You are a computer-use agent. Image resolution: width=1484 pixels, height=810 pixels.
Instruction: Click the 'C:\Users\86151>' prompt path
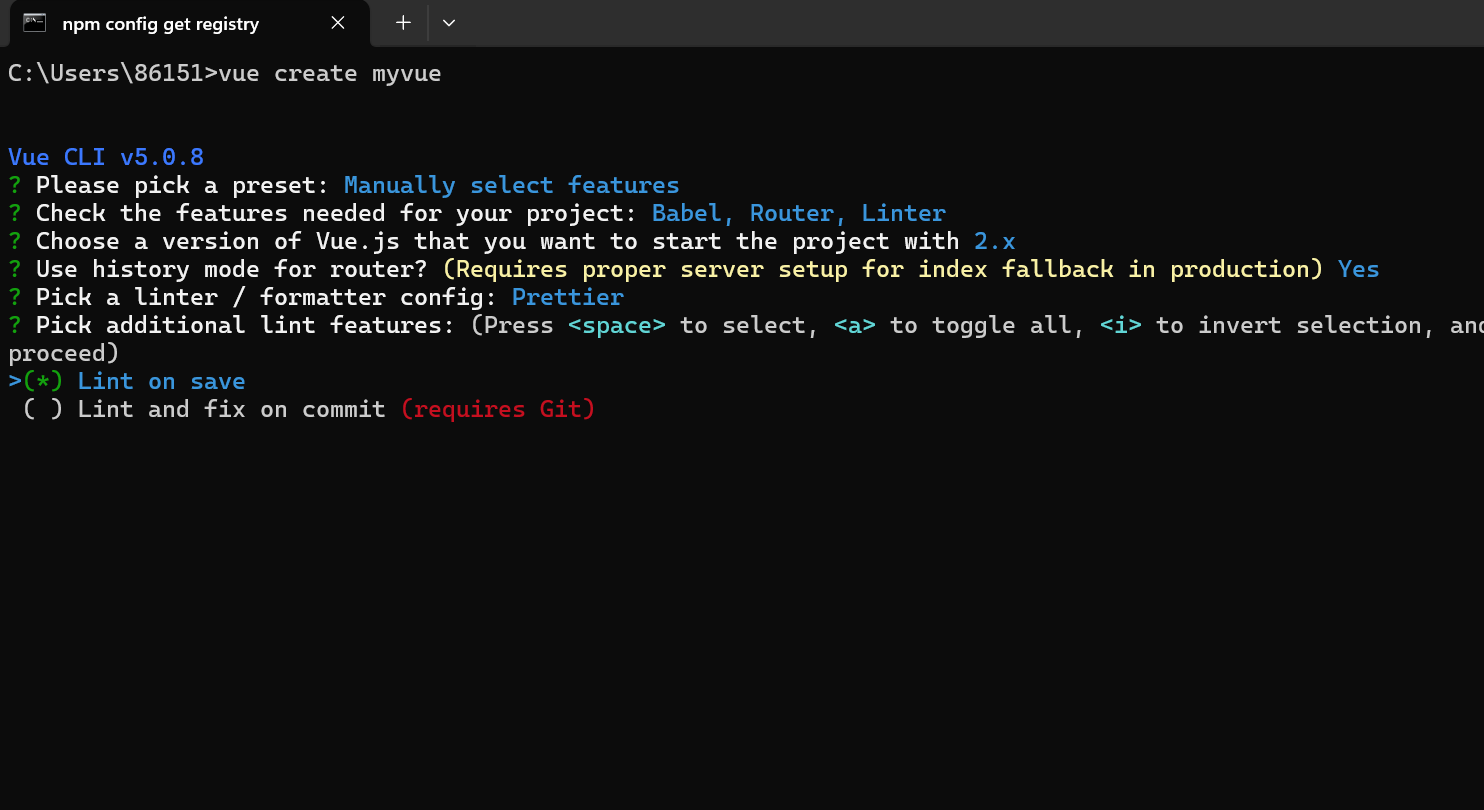[113, 73]
